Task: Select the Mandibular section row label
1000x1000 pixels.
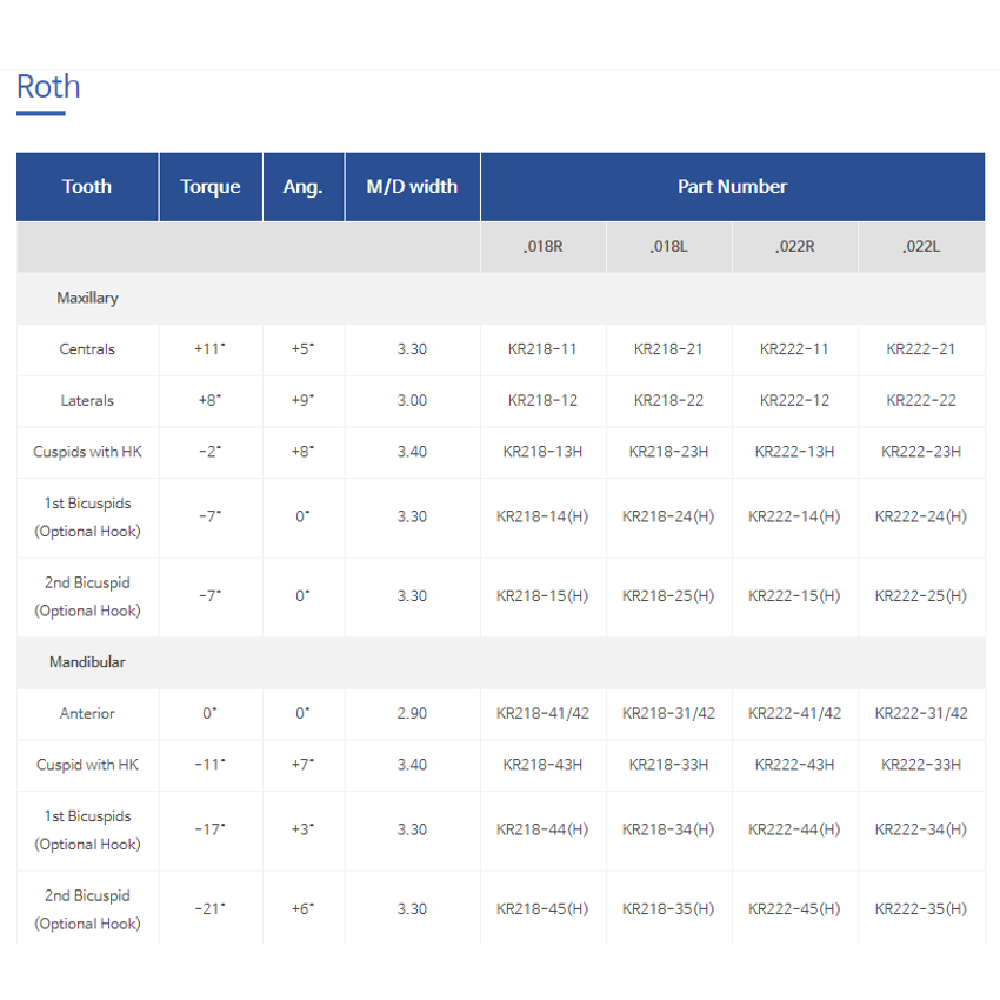Action: [x=88, y=662]
